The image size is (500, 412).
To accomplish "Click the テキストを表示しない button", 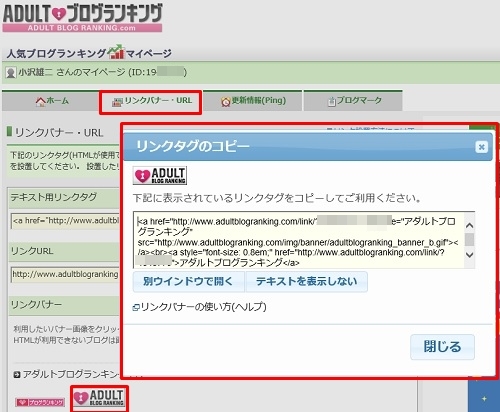I will 307,282.
